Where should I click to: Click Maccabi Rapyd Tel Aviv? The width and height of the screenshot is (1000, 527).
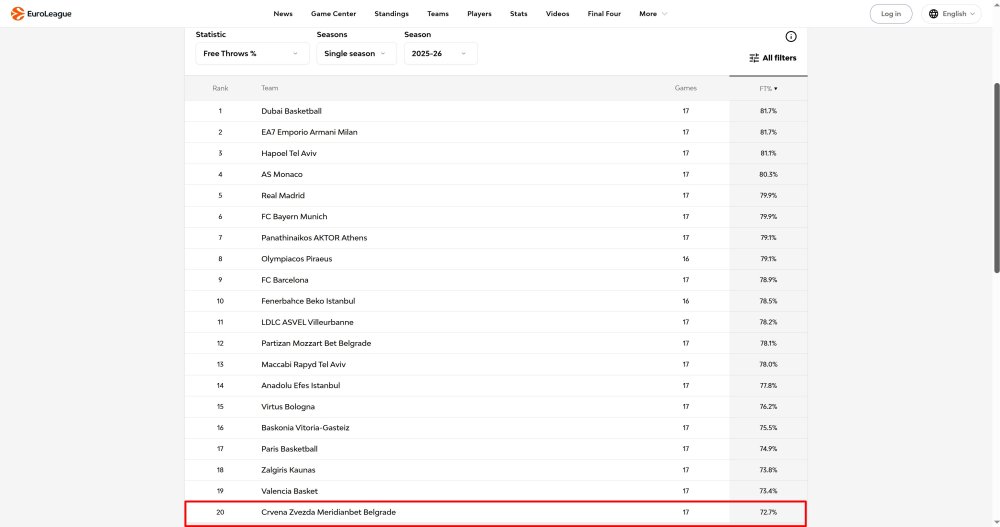(303, 364)
